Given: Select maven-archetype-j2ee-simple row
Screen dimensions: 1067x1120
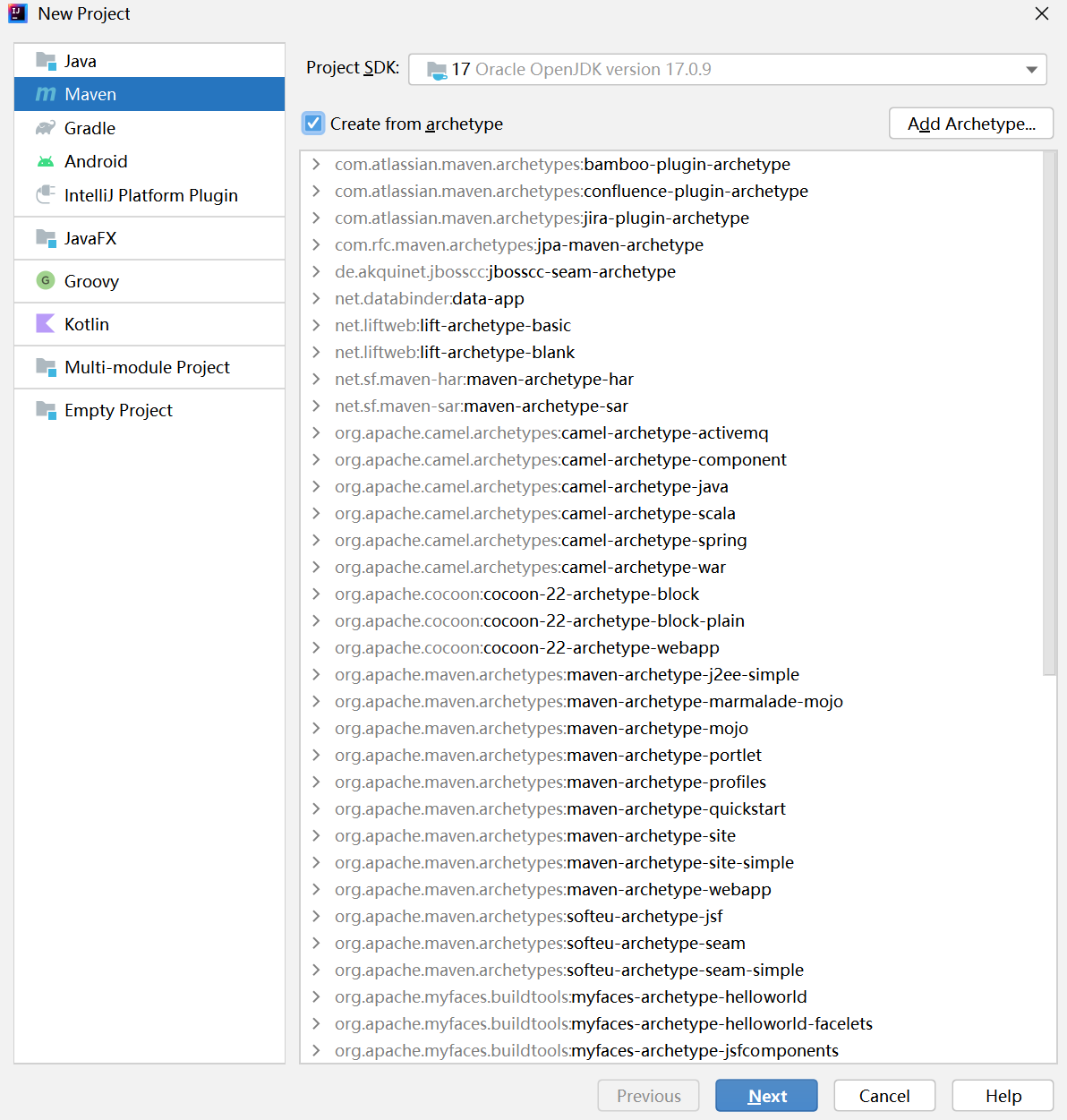Looking at the screenshot, I should 671,674.
